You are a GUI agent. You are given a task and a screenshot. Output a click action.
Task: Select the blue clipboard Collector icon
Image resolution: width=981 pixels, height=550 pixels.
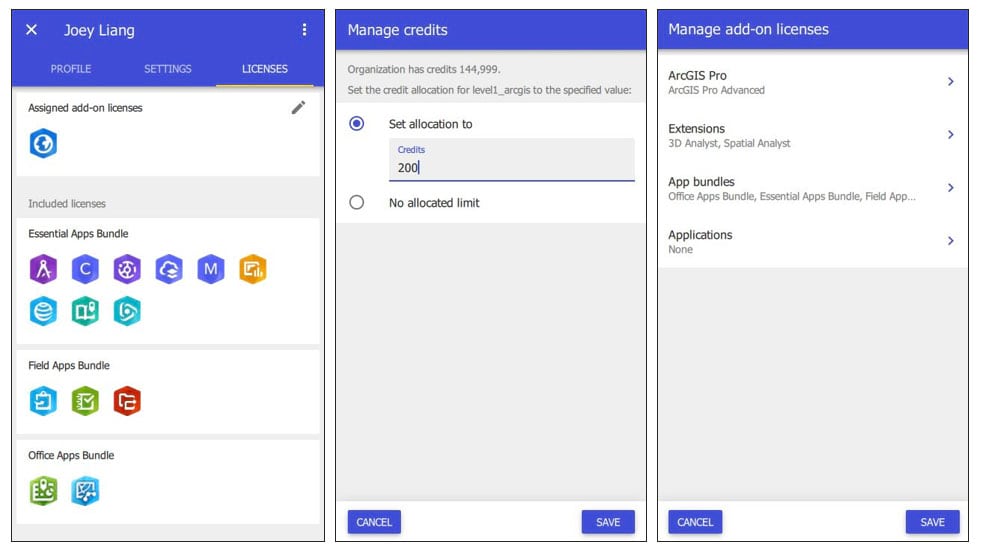[43, 401]
